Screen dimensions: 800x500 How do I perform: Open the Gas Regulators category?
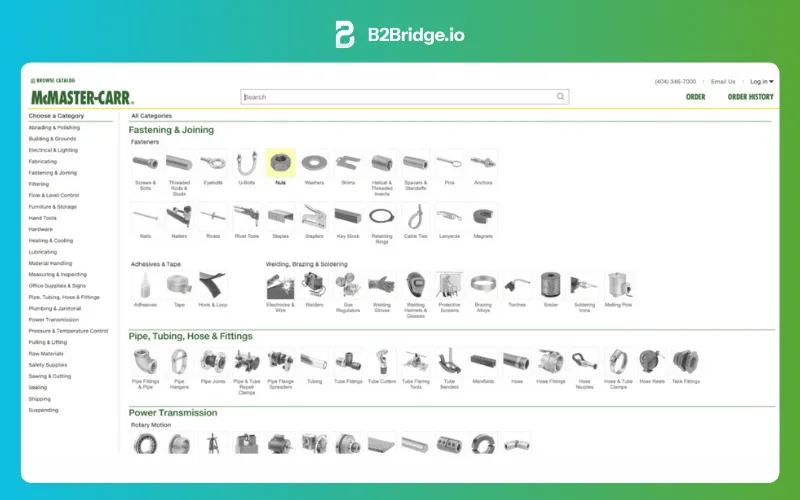[x=348, y=285]
